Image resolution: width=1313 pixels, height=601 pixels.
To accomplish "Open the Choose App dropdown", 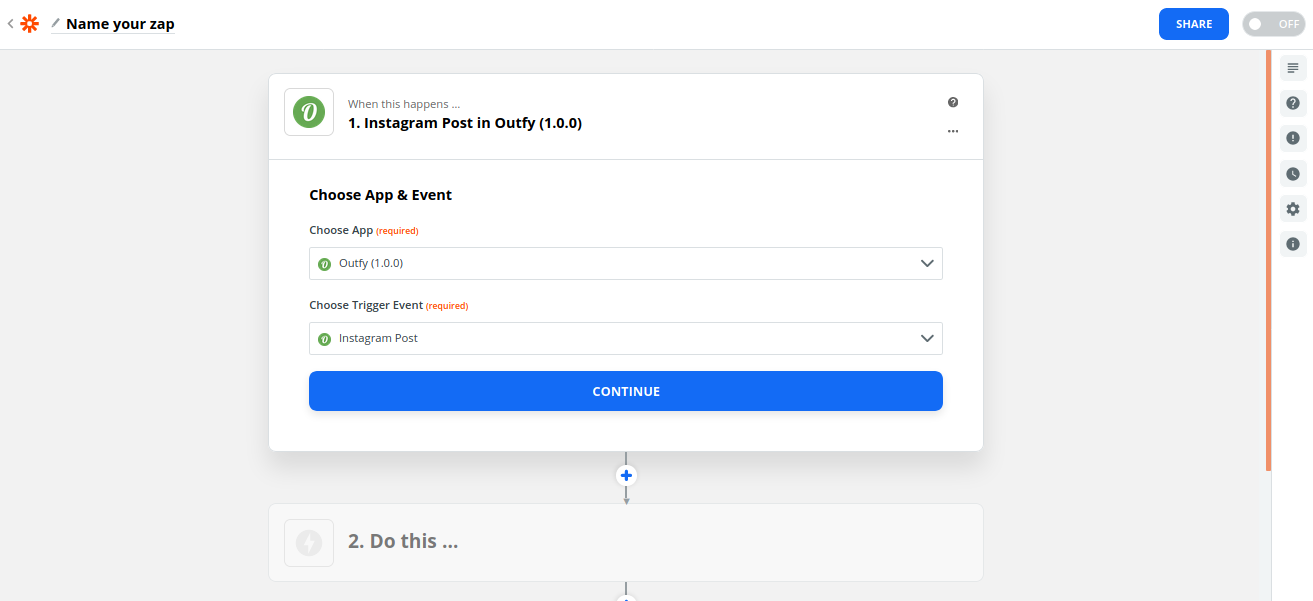I will (625, 264).
